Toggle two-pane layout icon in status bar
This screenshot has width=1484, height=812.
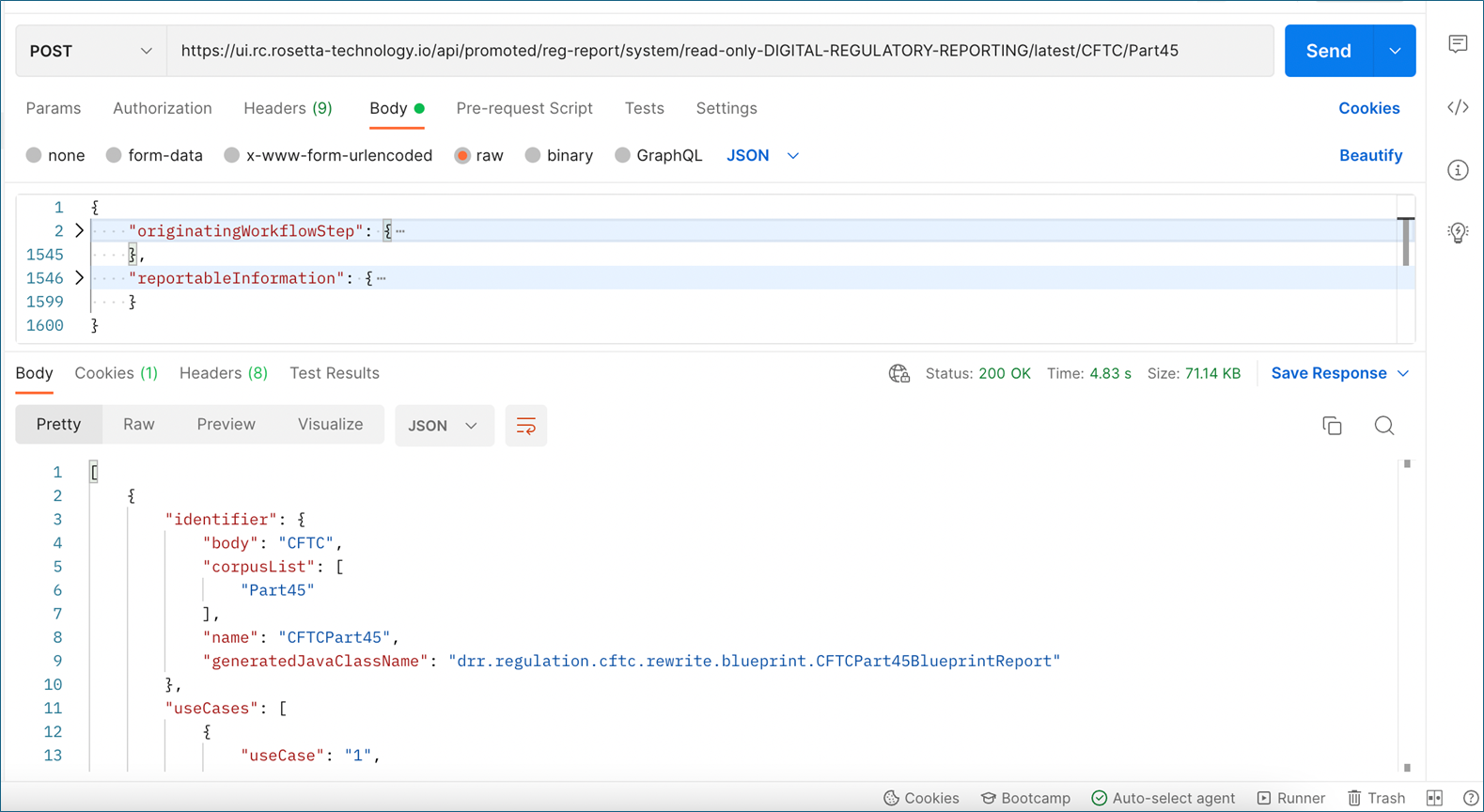pos(1434,798)
